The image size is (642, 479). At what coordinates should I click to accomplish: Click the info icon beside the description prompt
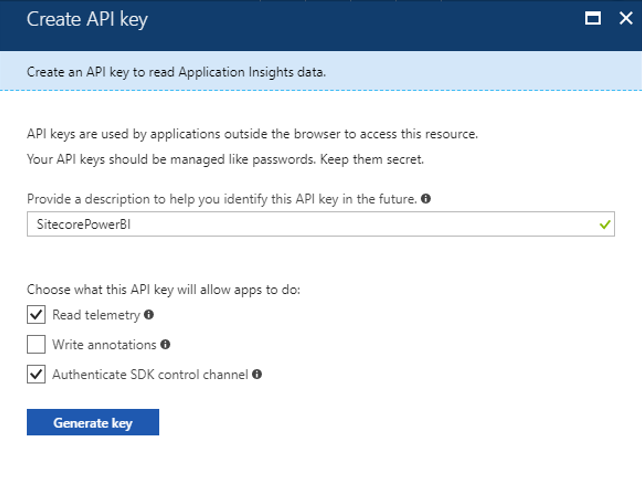(427, 199)
